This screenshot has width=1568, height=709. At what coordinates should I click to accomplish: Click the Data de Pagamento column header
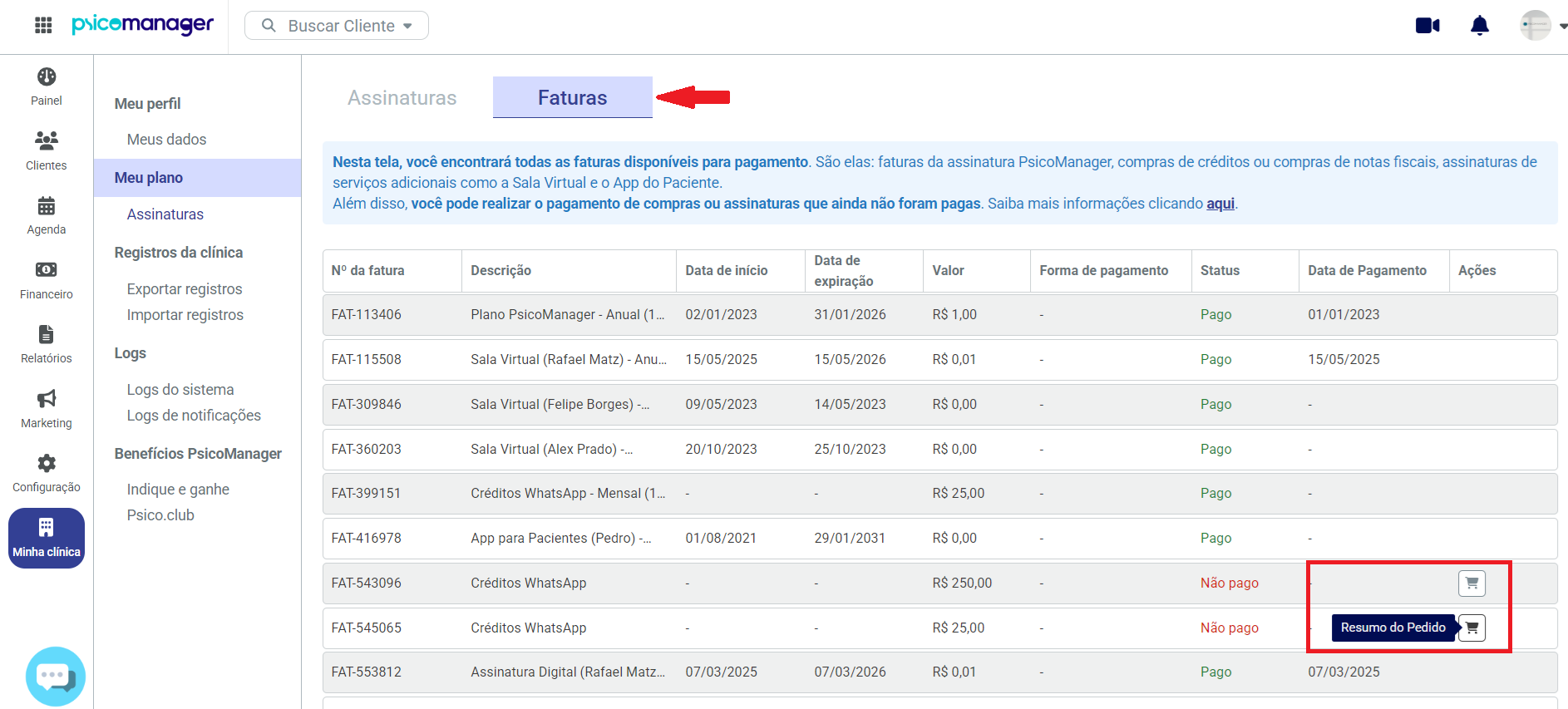click(x=1367, y=271)
